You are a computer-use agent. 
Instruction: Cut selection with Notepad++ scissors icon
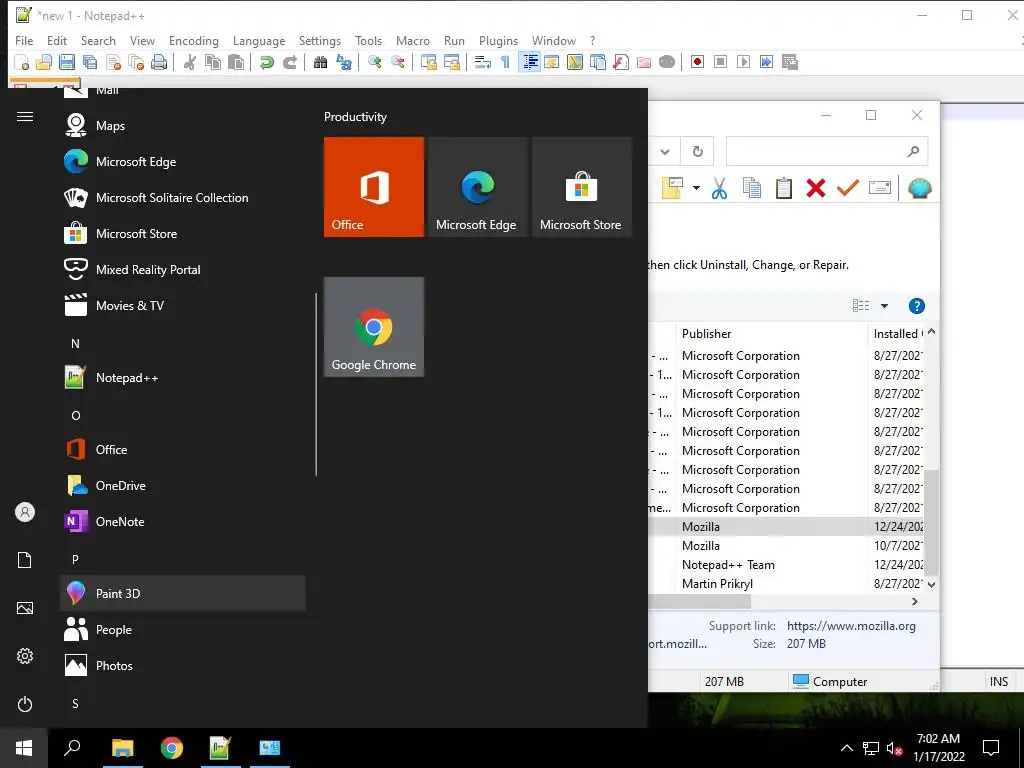[x=189, y=62]
